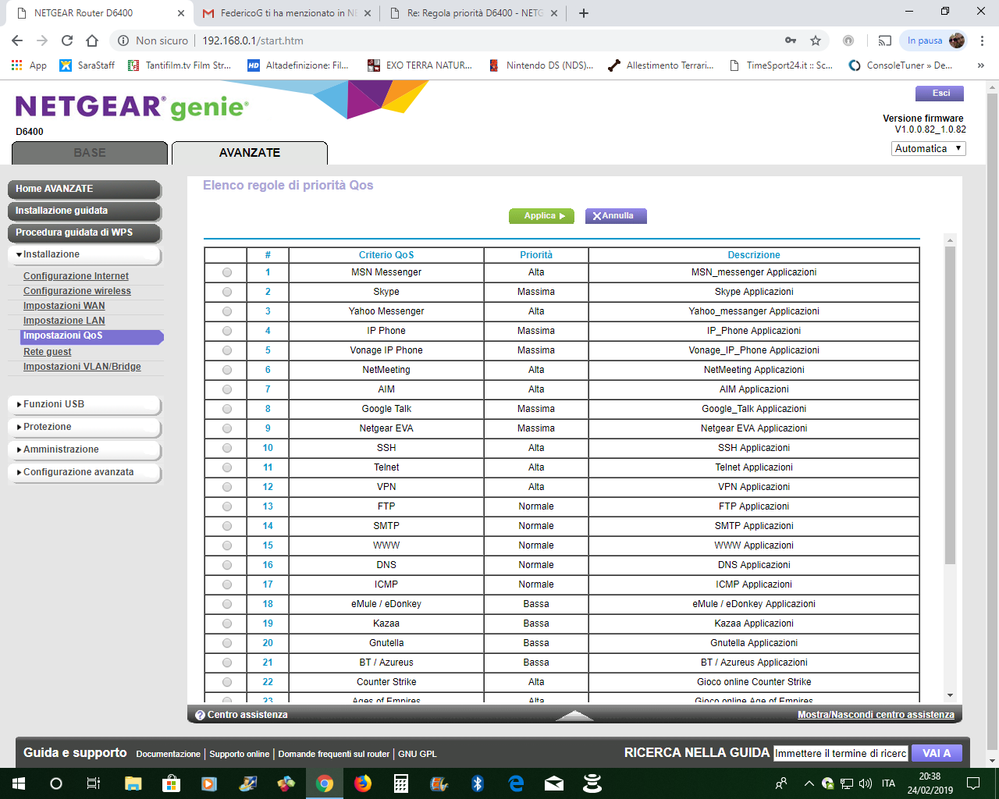The height and width of the screenshot is (799, 999).
Task: Select the Counter Strike rule radio button
Action: click(x=227, y=682)
